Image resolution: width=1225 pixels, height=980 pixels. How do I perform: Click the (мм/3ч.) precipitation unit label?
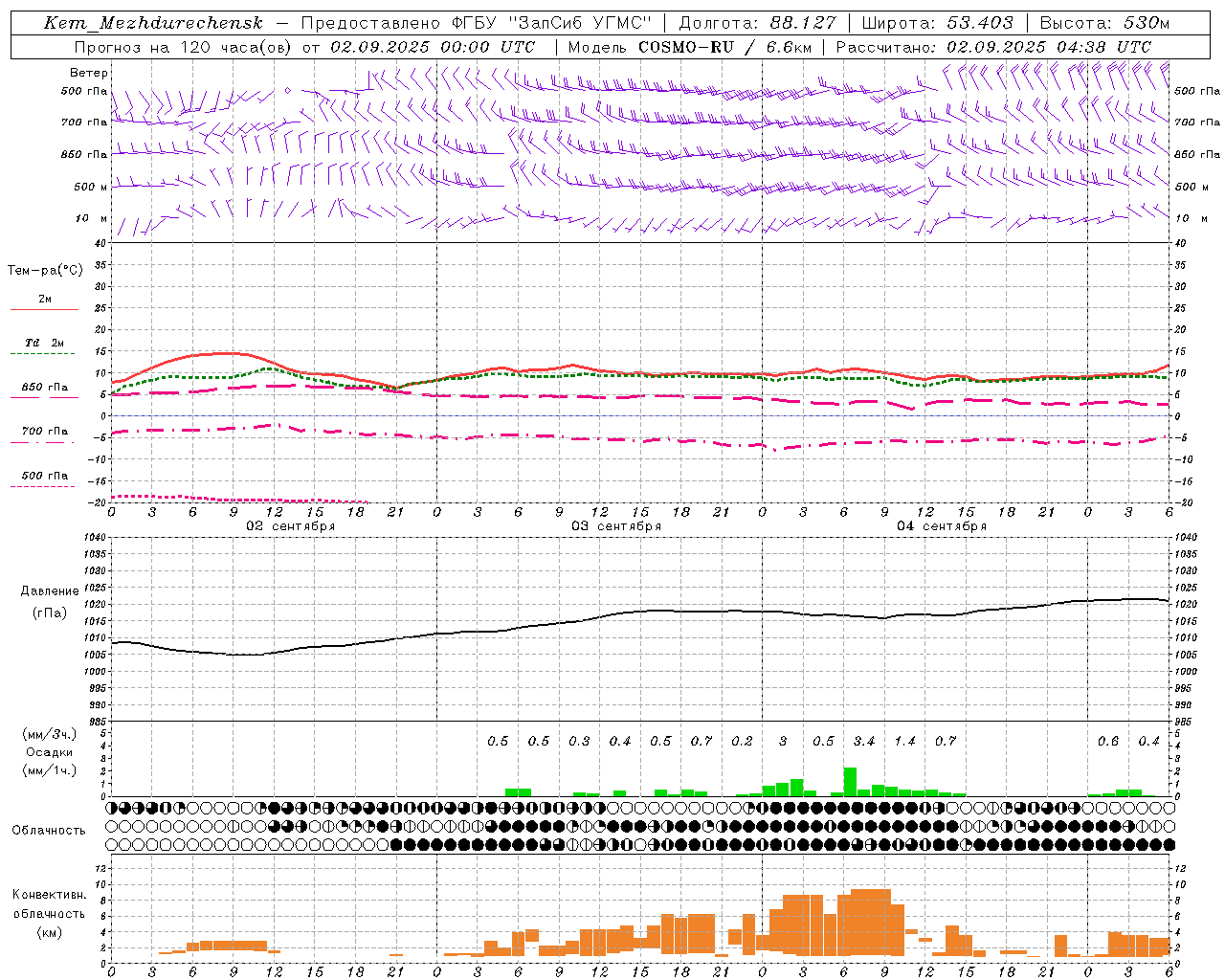click(50, 735)
